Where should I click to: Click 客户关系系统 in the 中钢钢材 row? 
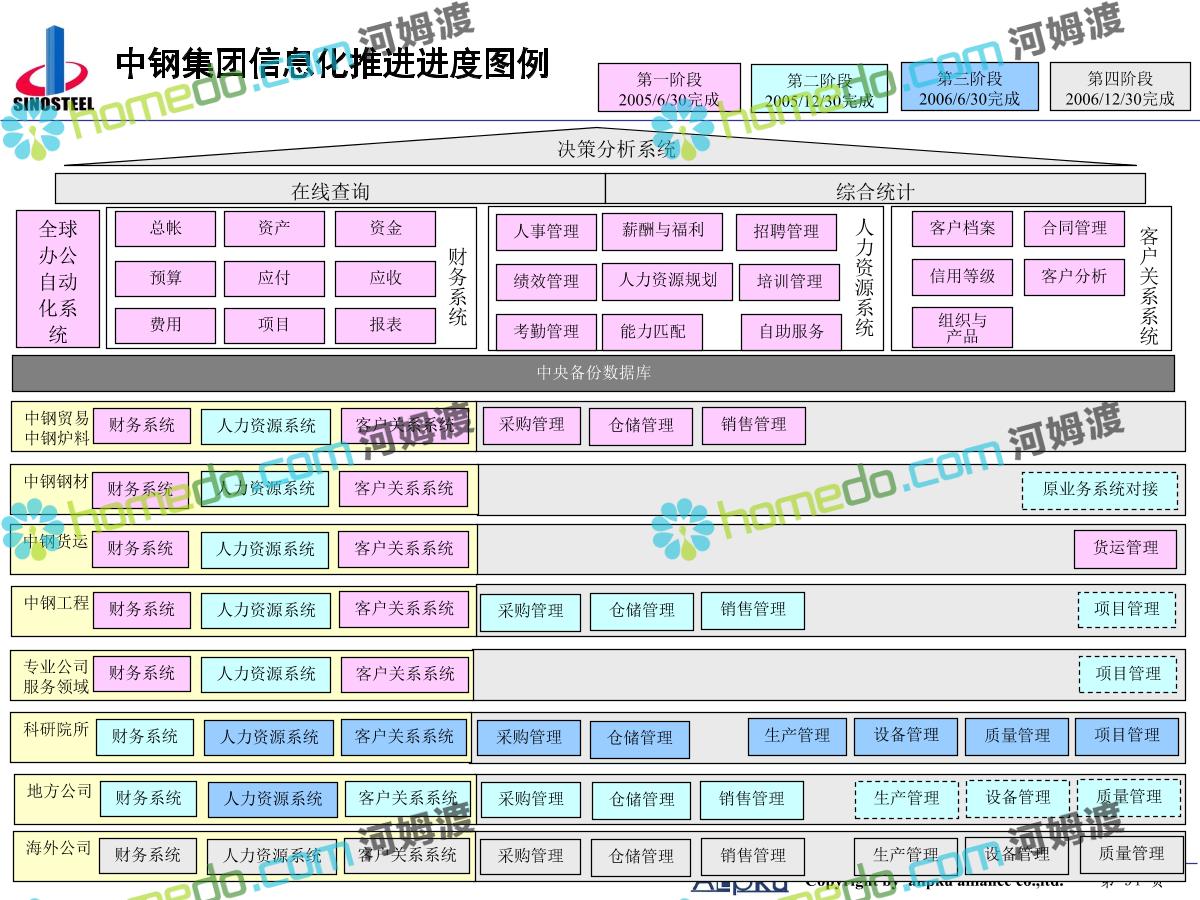coord(404,489)
